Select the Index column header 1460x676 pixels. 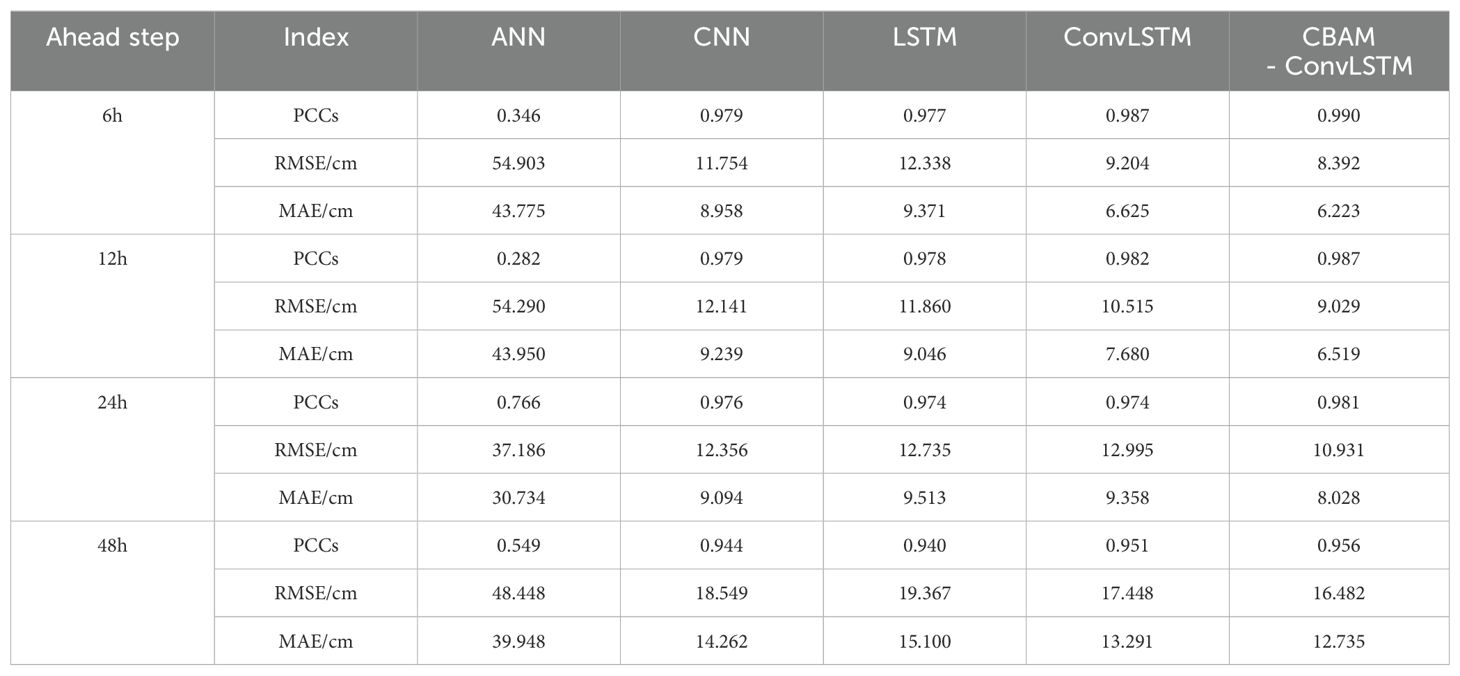316,38
